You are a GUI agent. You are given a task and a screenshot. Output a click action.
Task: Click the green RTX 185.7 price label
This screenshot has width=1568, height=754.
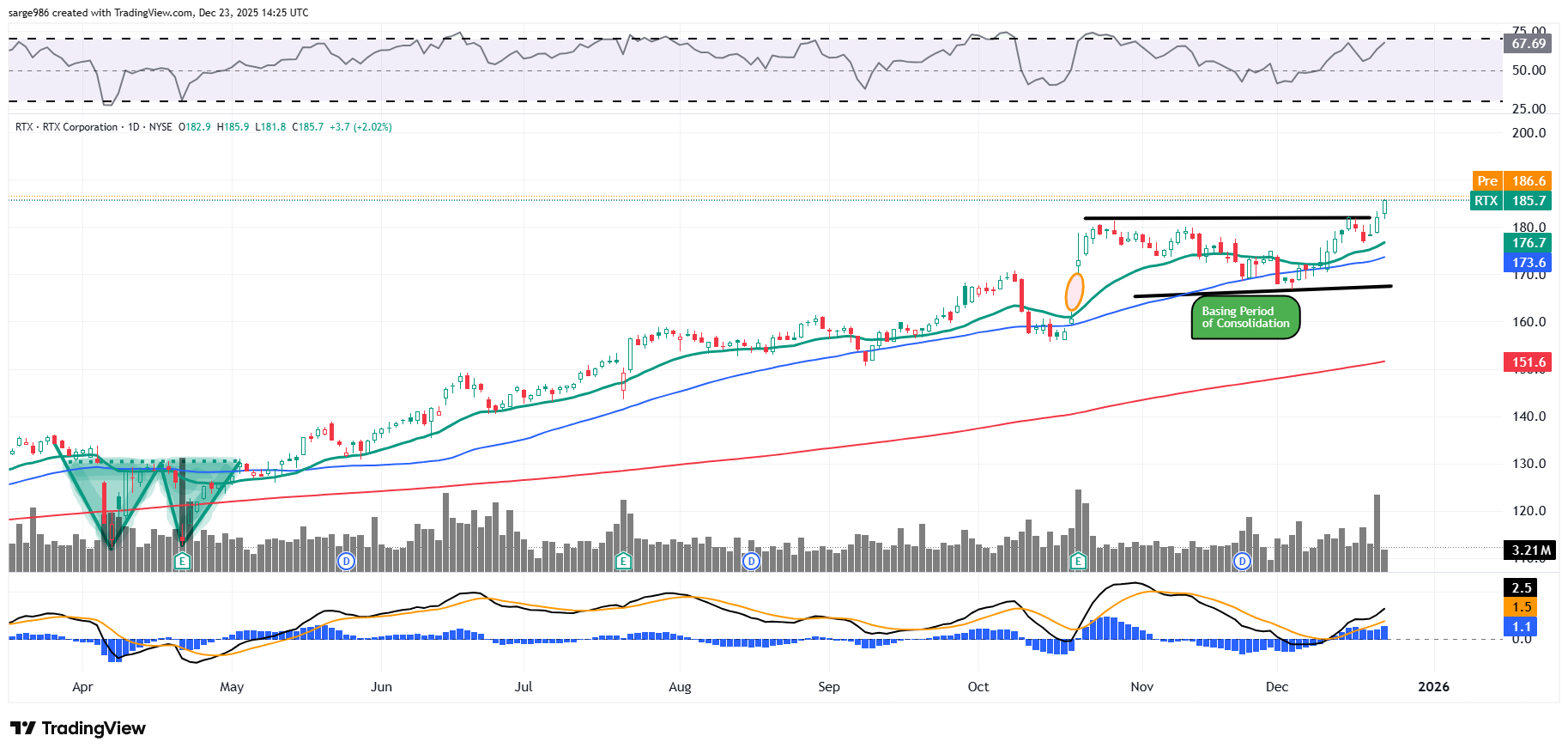tap(1511, 201)
